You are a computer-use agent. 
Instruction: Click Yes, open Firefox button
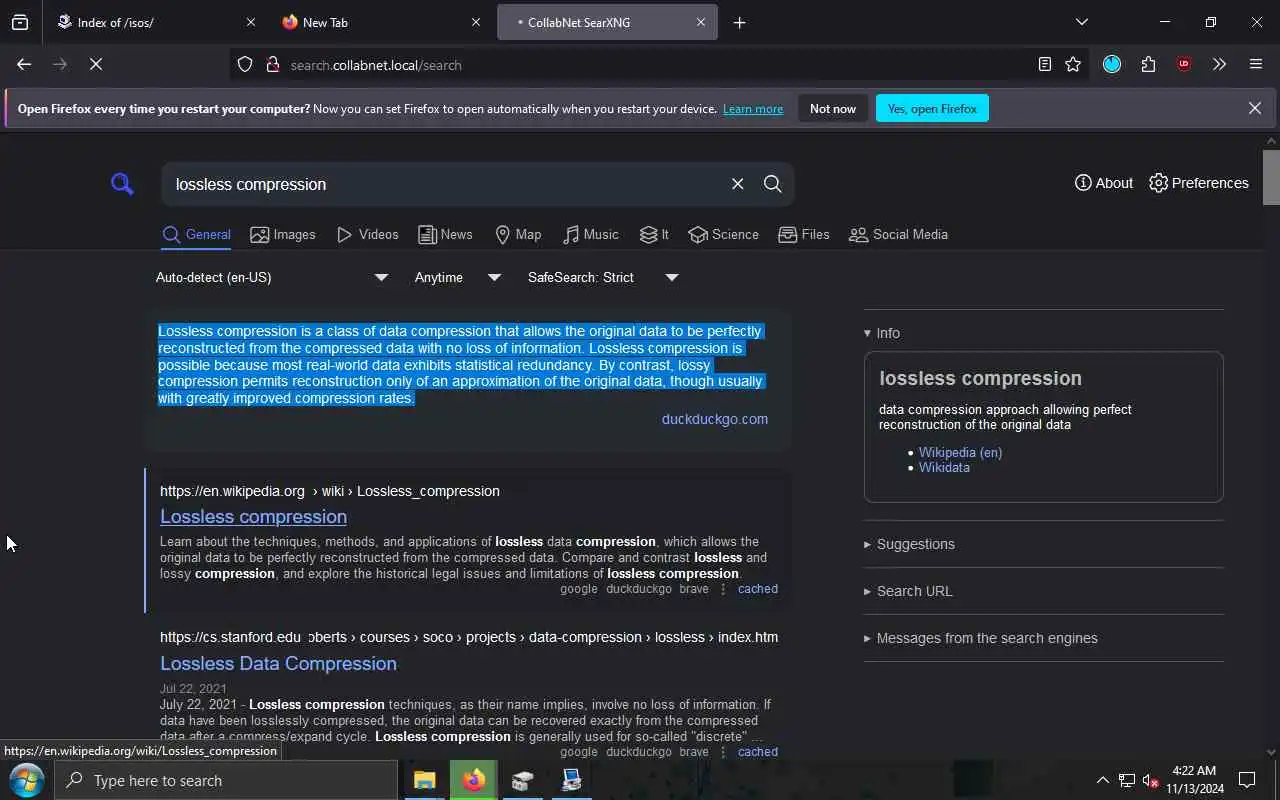tap(932, 108)
